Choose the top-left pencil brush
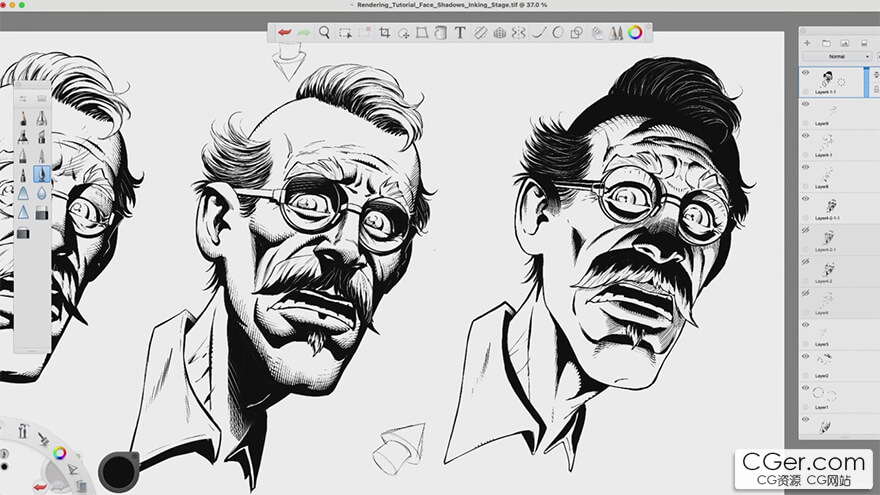 [23, 118]
